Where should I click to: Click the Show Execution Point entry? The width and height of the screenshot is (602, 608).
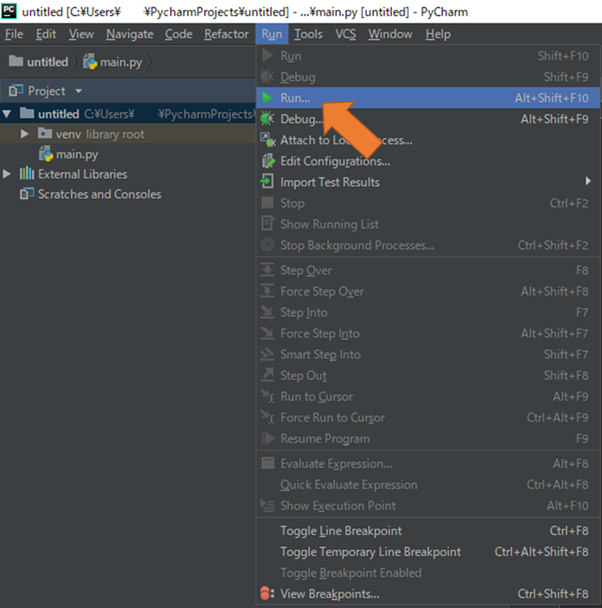click(x=428, y=505)
